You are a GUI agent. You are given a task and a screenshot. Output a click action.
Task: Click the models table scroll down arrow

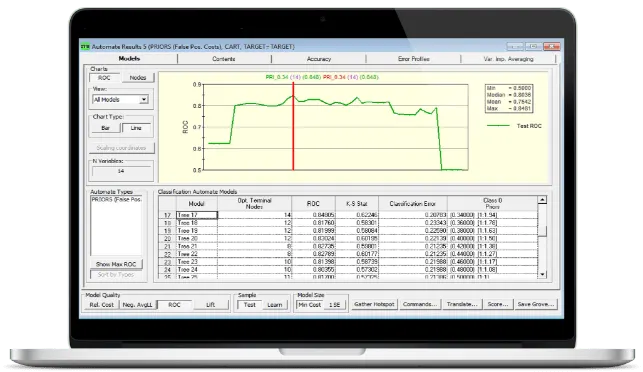[x=542, y=274]
